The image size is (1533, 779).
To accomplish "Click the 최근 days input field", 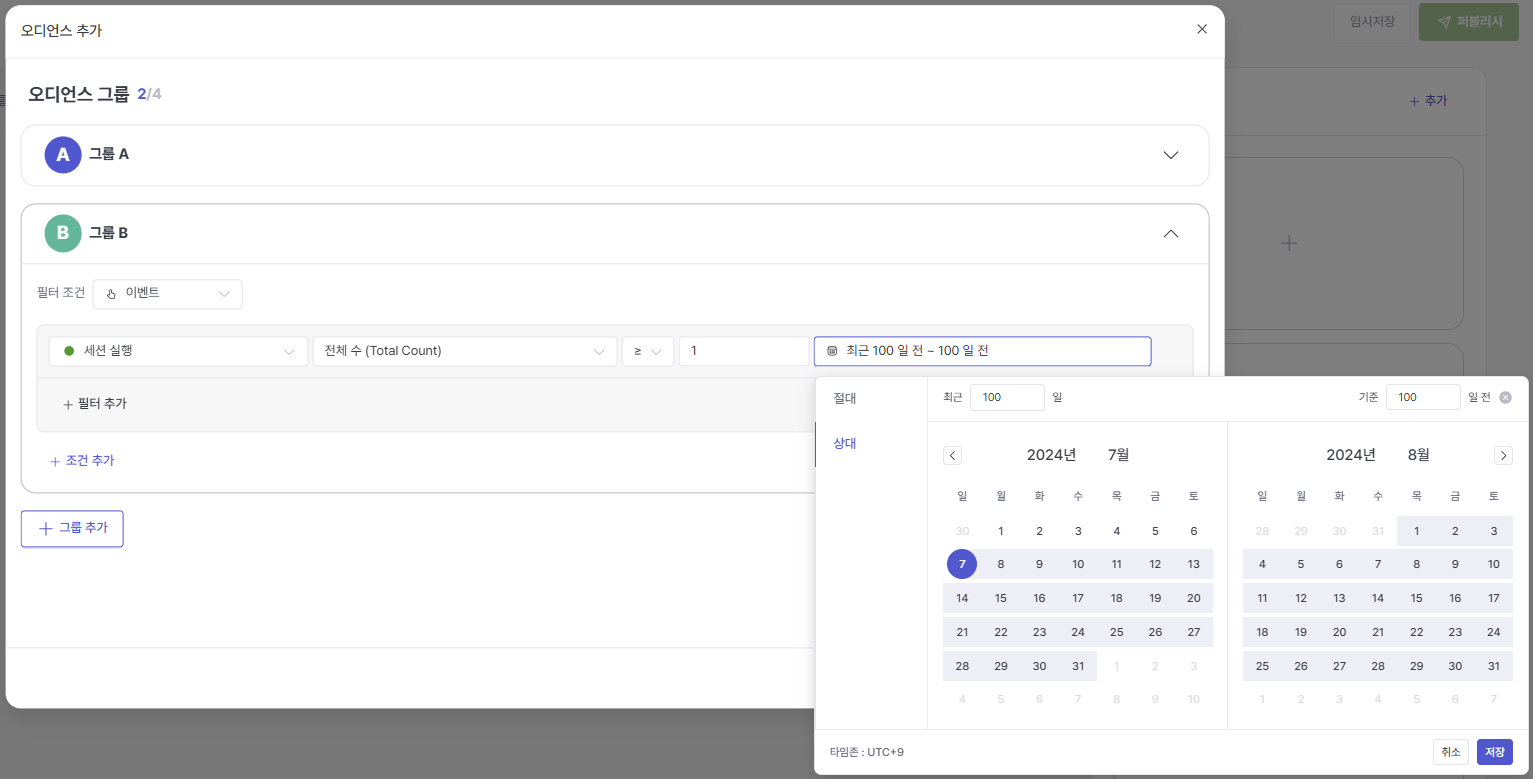I will pos(1006,397).
